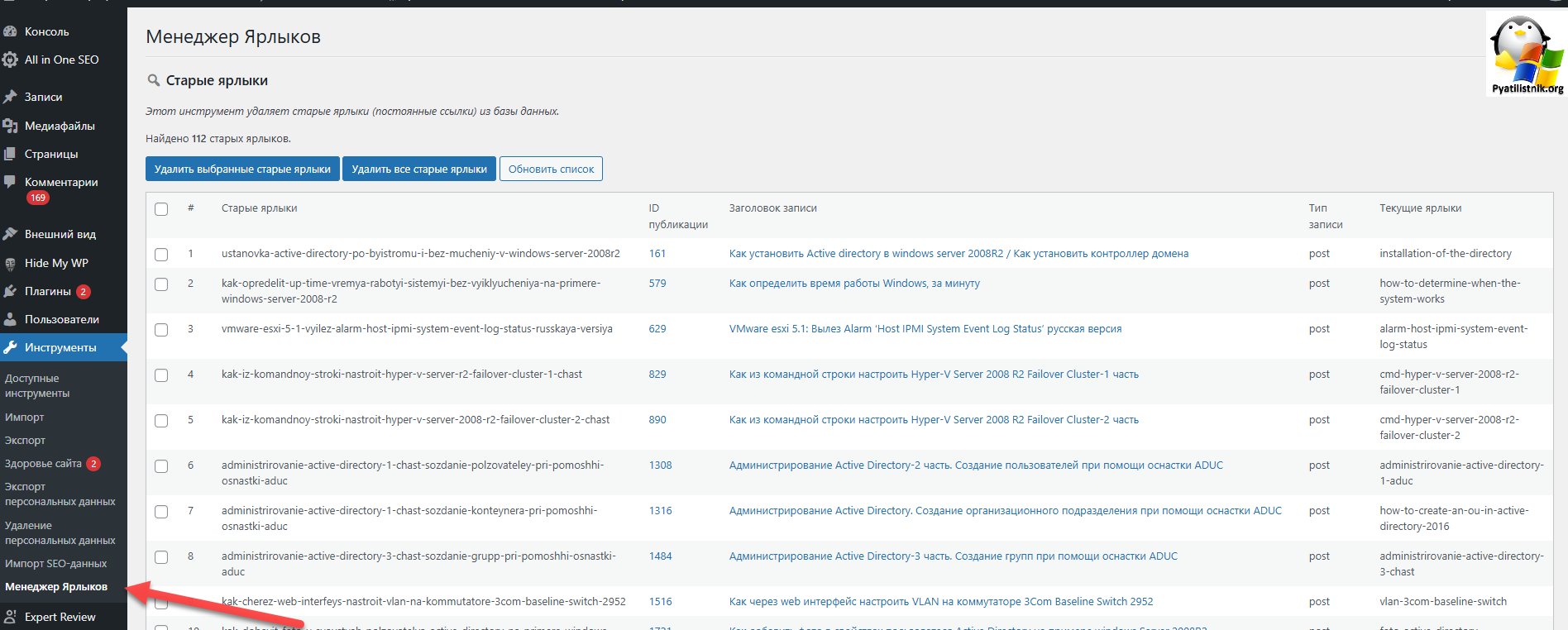This screenshot has height=630, width=1568.
Task: Open the Failover Cluster-1 часть post link
Action: tap(934, 375)
